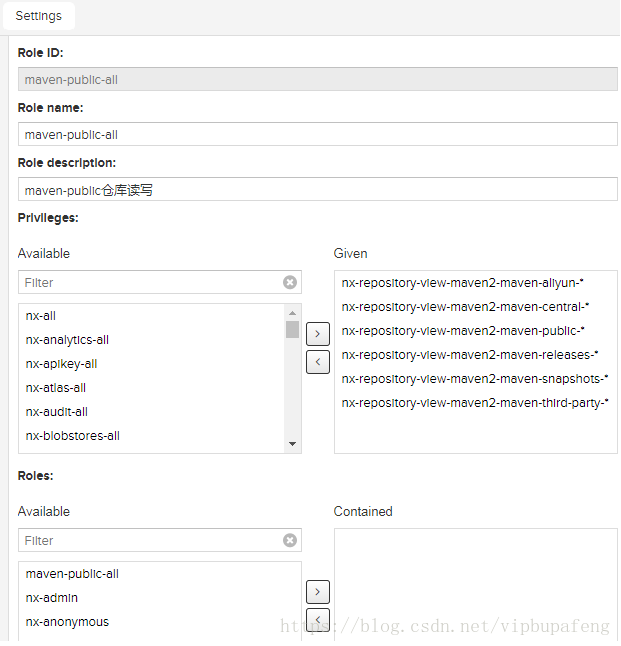Add selected role to Contained list
The width and height of the screenshot is (621, 646).
tap(318, 592)
